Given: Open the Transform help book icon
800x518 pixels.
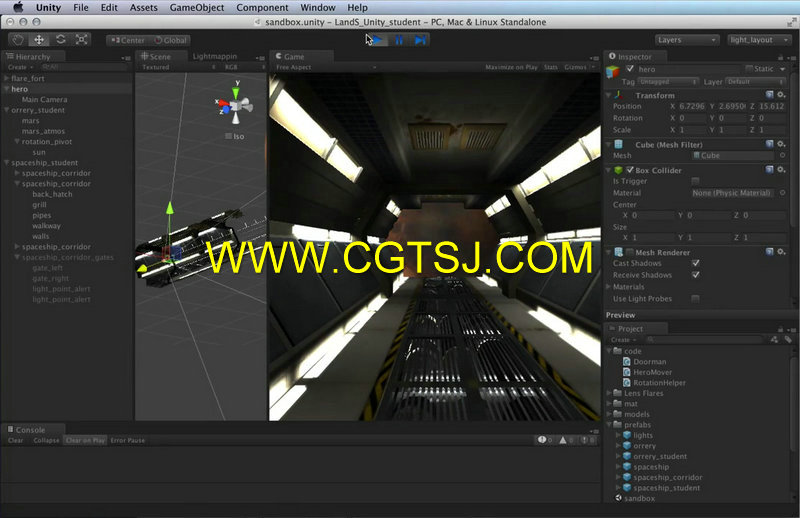Looking at the screenshot, I should coord(769,94).
